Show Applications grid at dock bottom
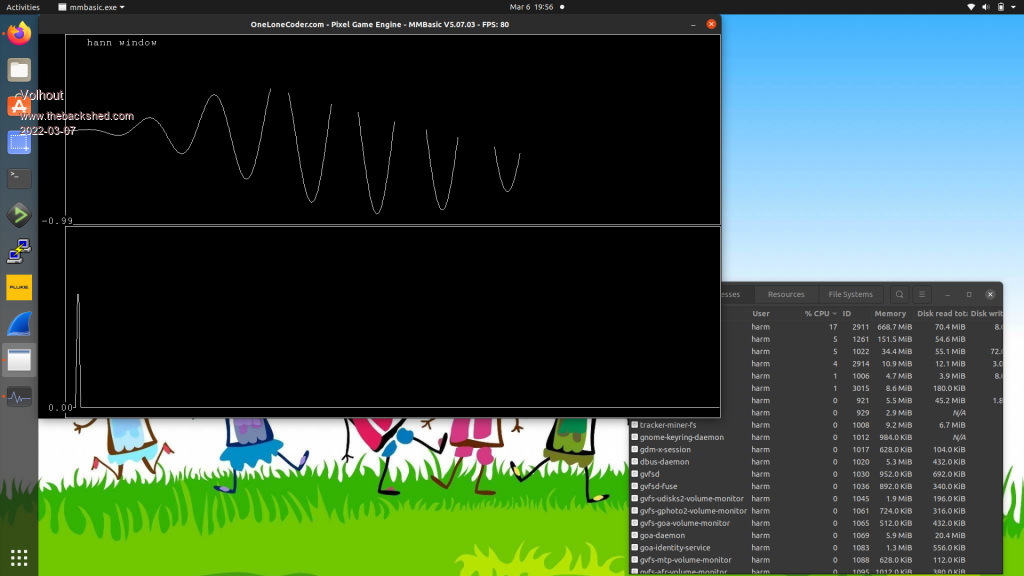The image size is (1024, 576). coord(19,557)
